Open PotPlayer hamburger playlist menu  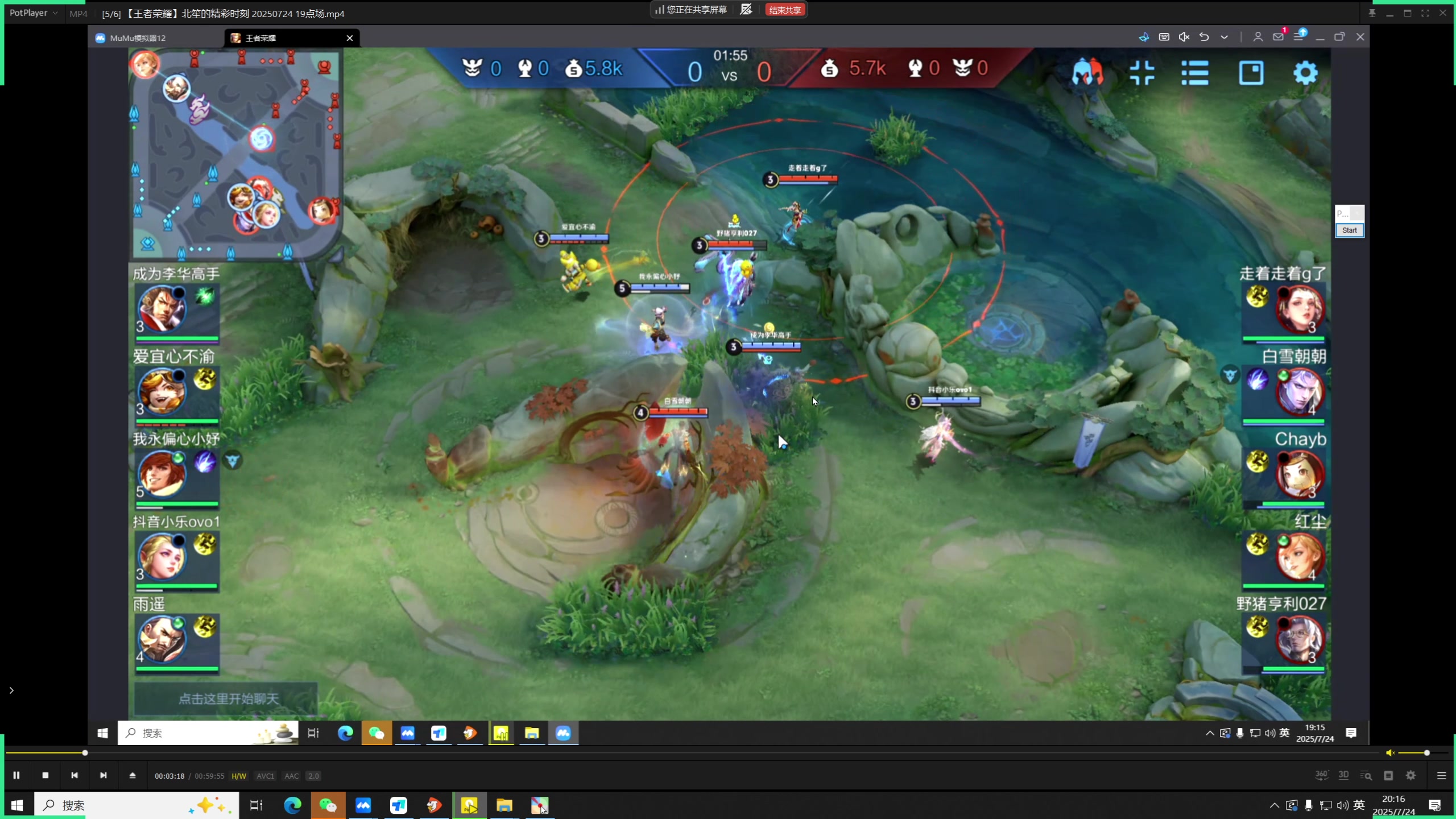[x=1441, y=775]
